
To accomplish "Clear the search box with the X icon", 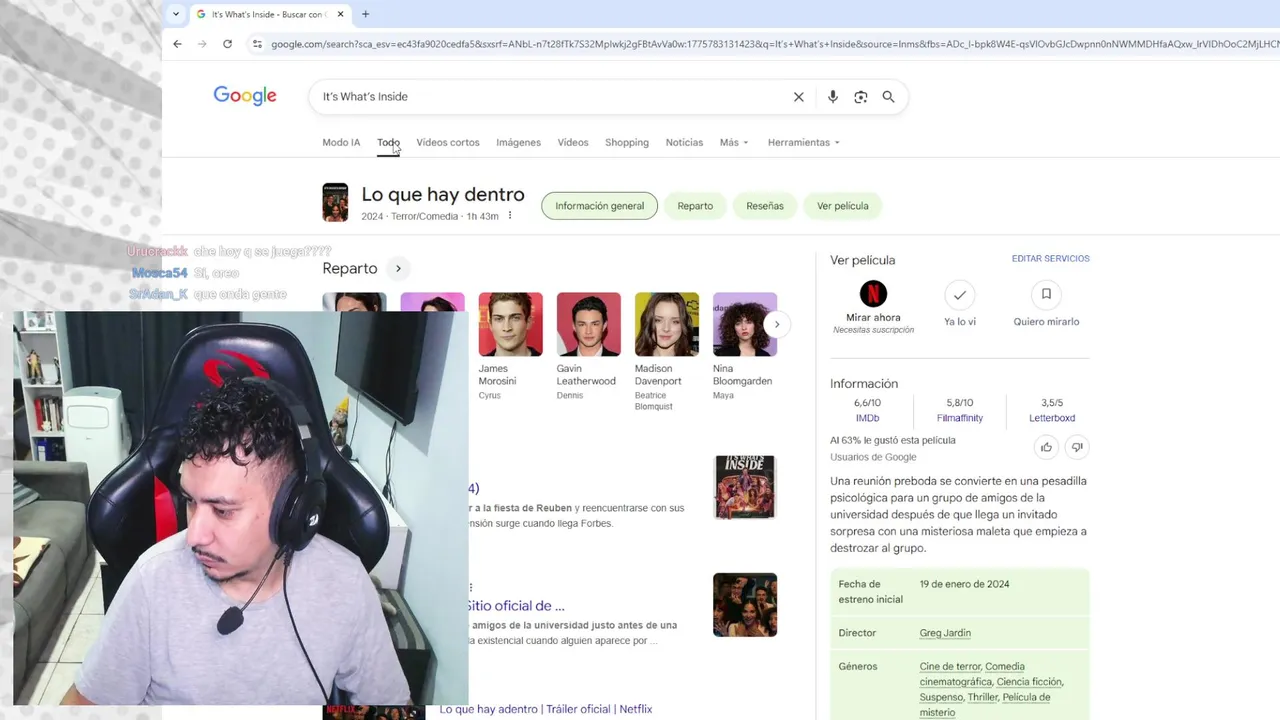I will [x=798, y=97].
